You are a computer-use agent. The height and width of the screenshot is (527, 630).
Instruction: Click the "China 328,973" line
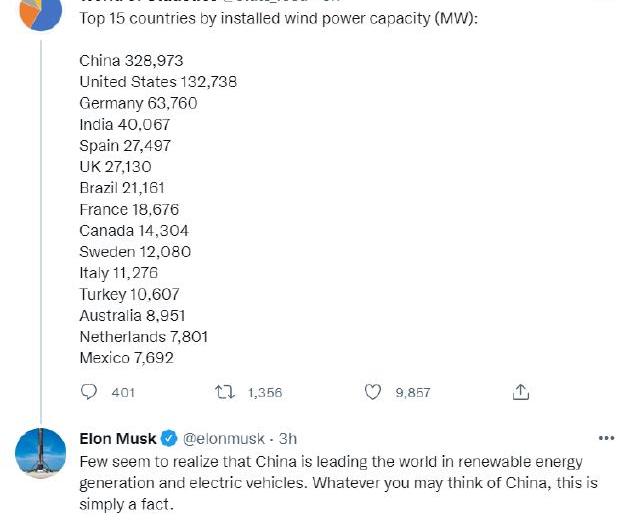pyautogui.click(x=131, y=61)
